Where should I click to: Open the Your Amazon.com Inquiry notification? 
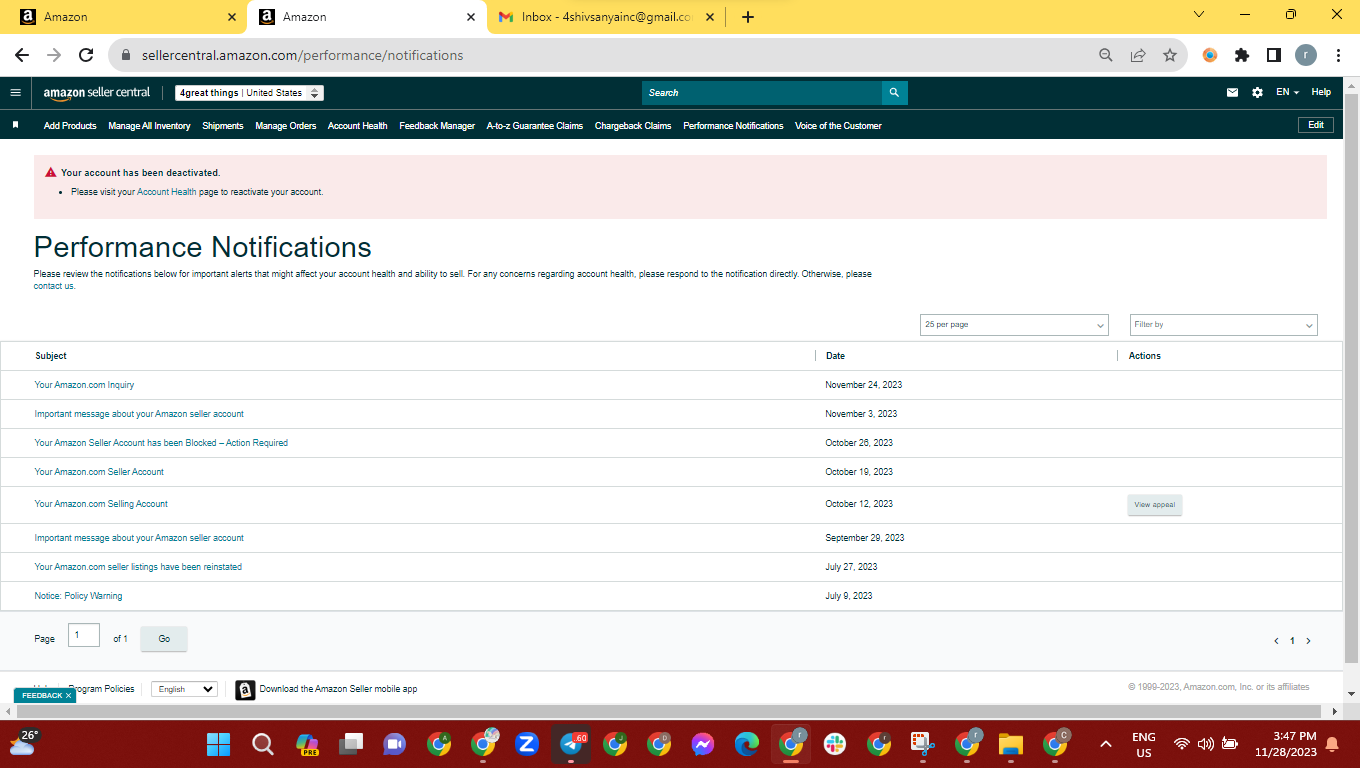tap(84, 385)
